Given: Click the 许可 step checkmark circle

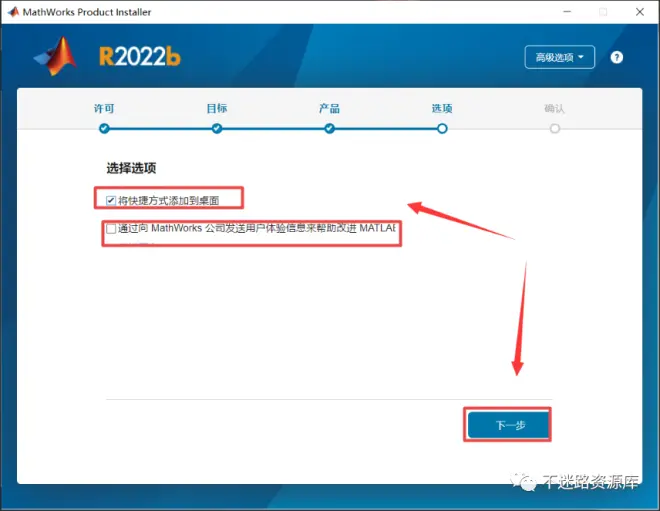Looking at the screenshot, I should [104, 128].
